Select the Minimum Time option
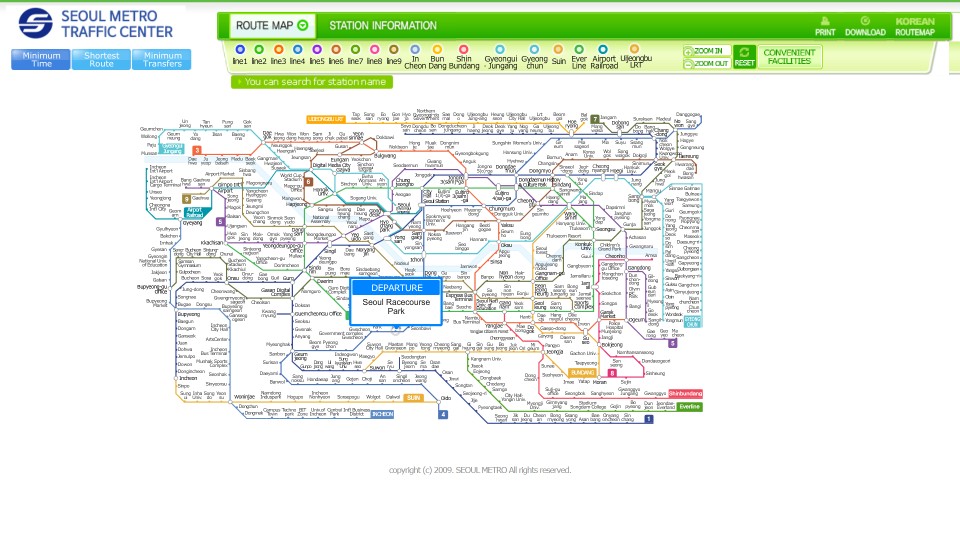This screenshot has height=540, width=960. tap(40, 59)
